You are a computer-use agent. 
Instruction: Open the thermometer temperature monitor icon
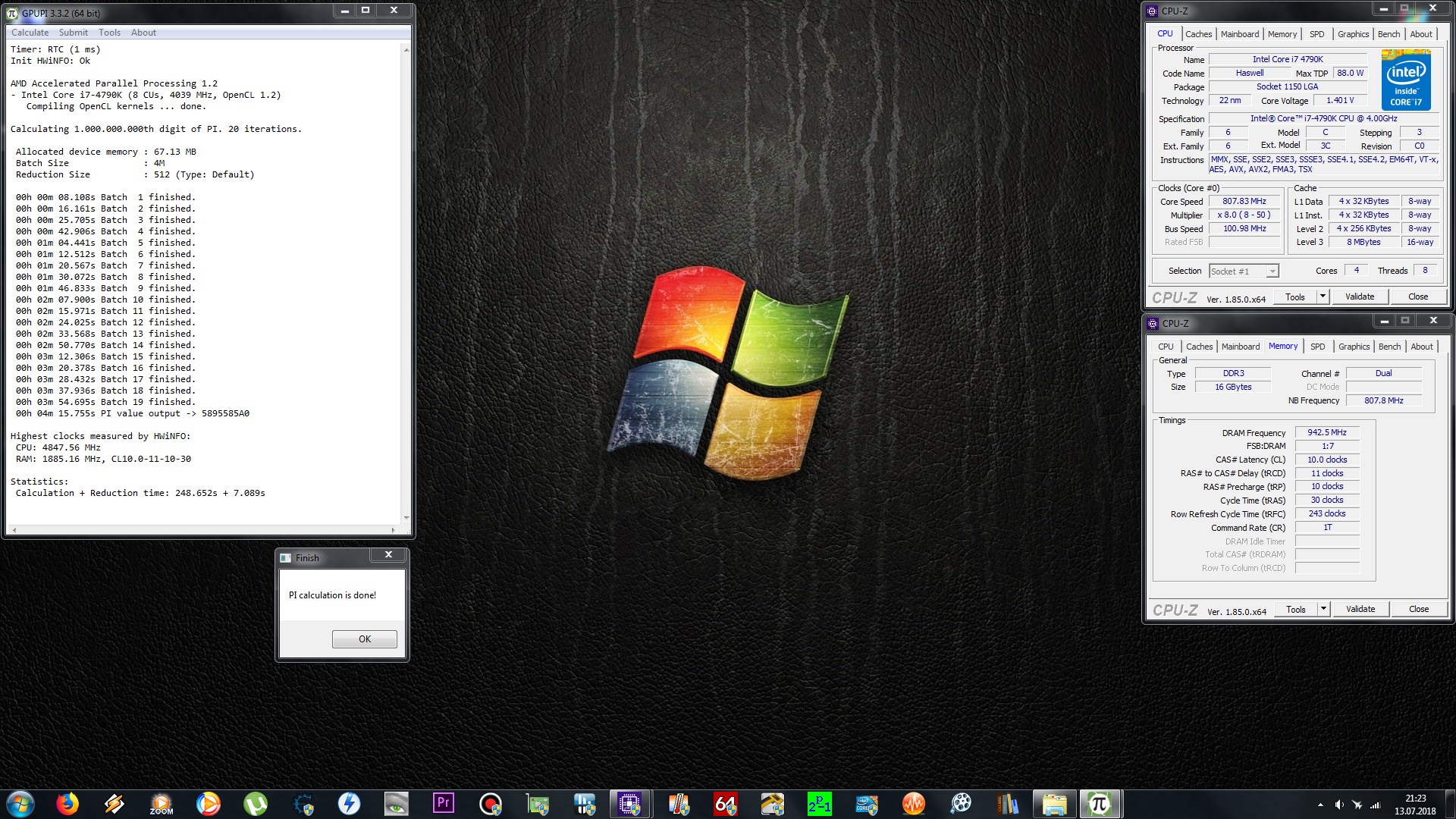679,804
